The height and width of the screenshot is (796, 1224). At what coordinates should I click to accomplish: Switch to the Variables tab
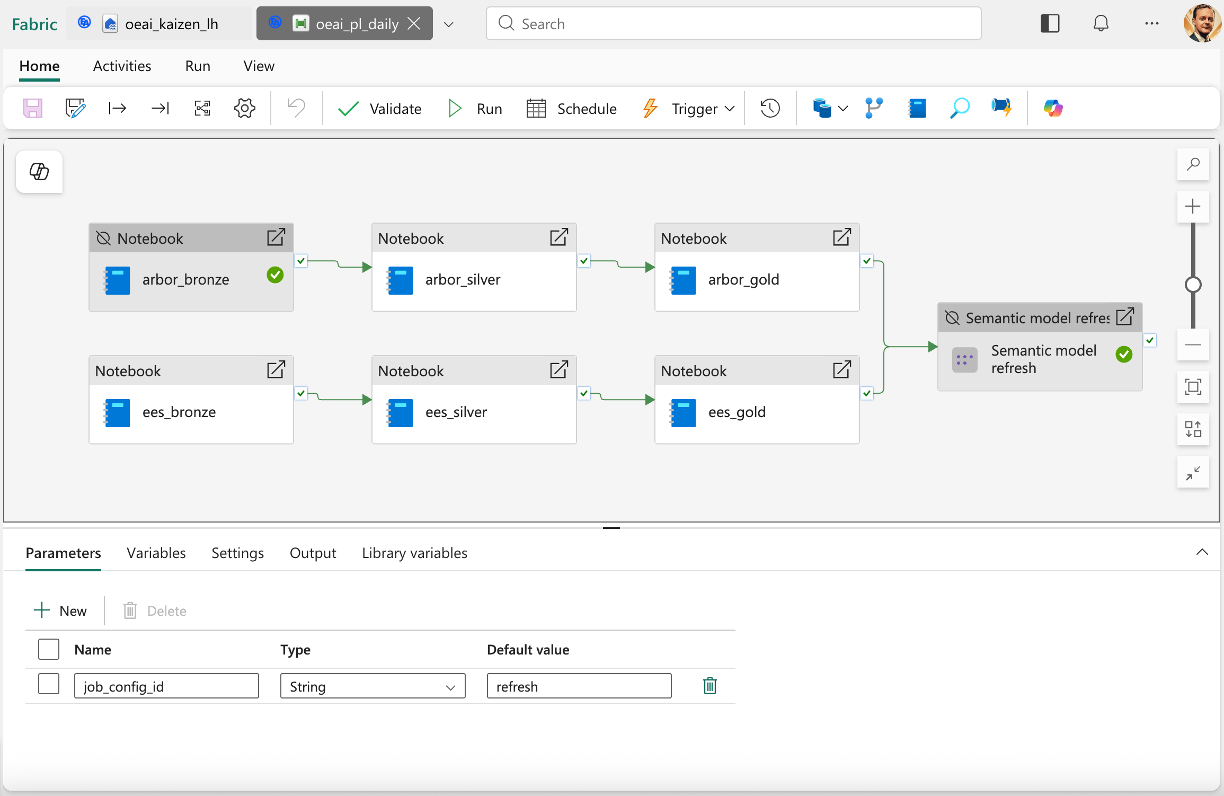click(156, 553)
